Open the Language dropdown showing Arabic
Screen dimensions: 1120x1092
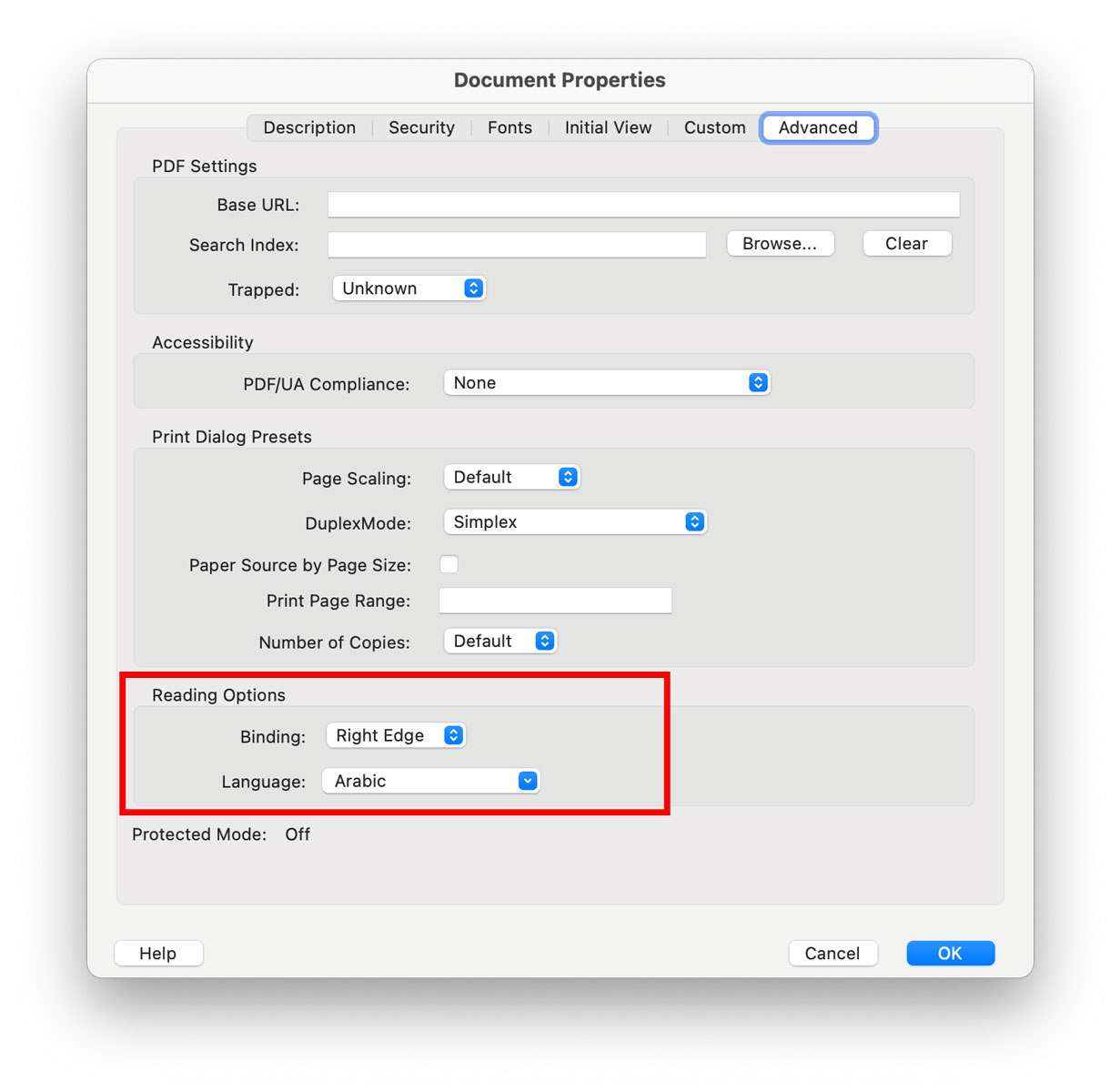430,780
